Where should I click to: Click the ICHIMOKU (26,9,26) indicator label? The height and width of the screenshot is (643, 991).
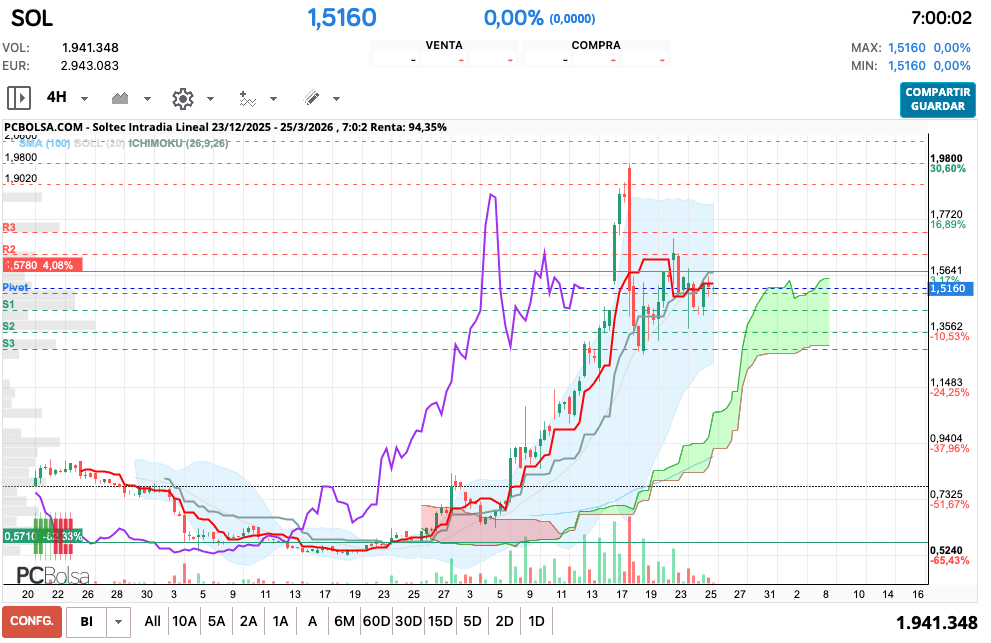[x=178, y=144]
